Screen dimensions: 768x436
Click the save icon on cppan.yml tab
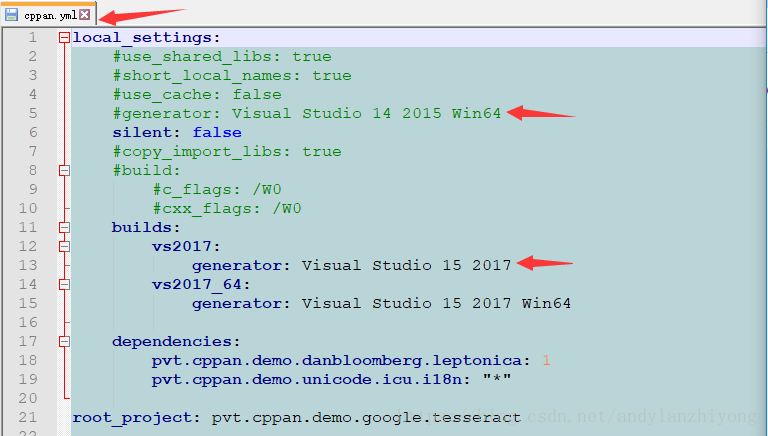pyautogui.click(x=12, y=15)
